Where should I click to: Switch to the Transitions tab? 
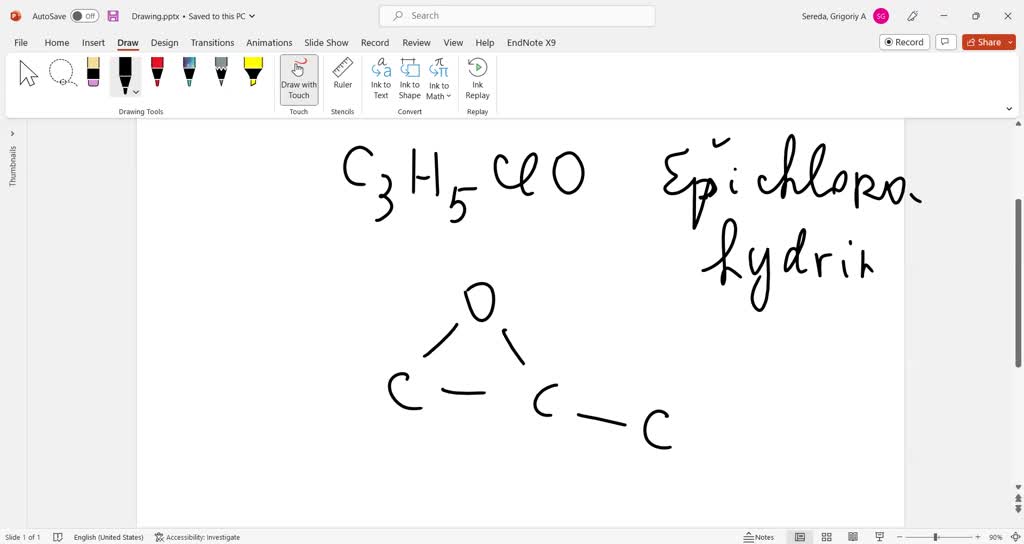(x=212, y=42)
